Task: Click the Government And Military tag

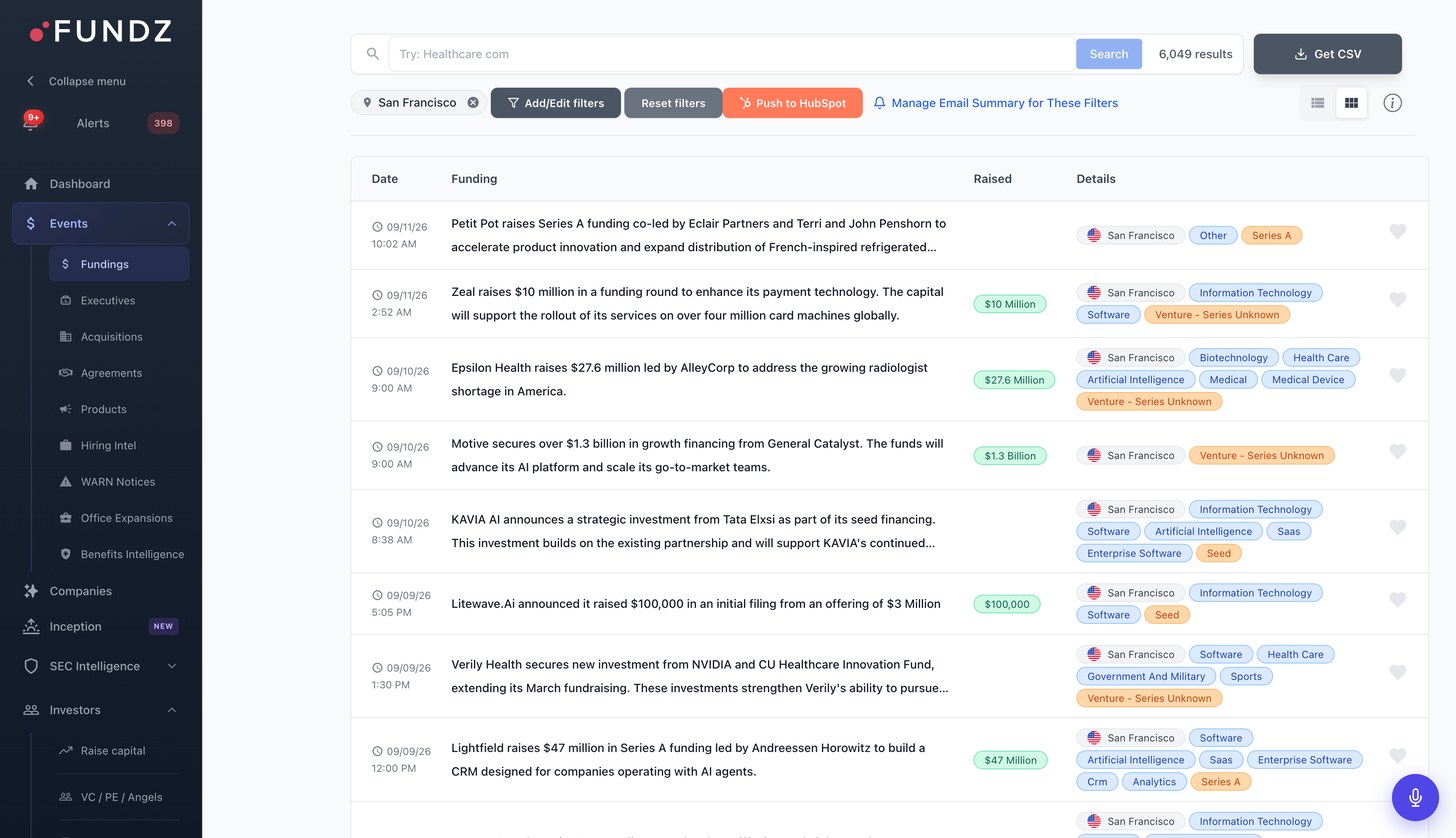Action: coord(1146,677)
